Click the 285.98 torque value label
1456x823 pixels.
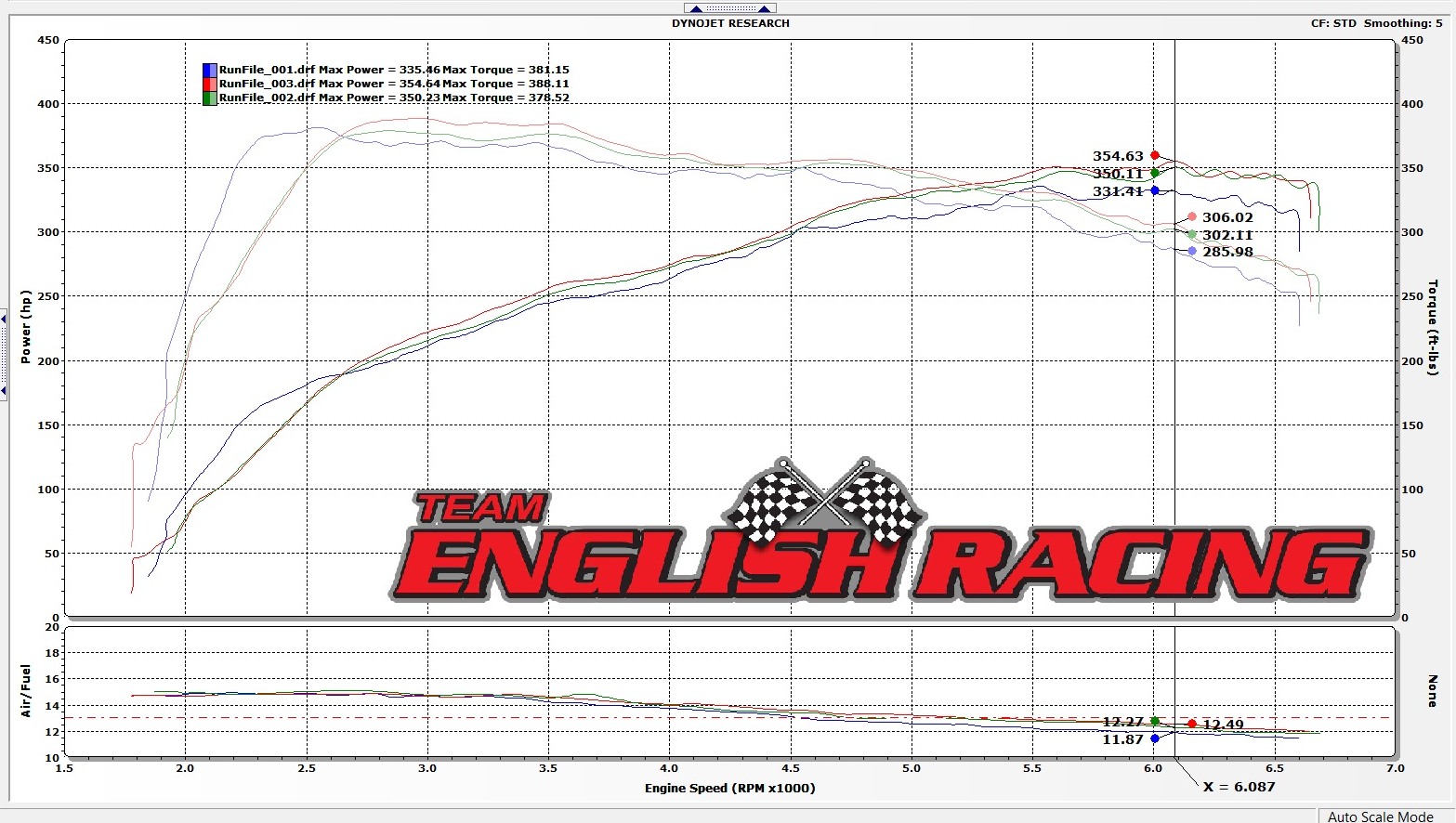point(1227,252)
